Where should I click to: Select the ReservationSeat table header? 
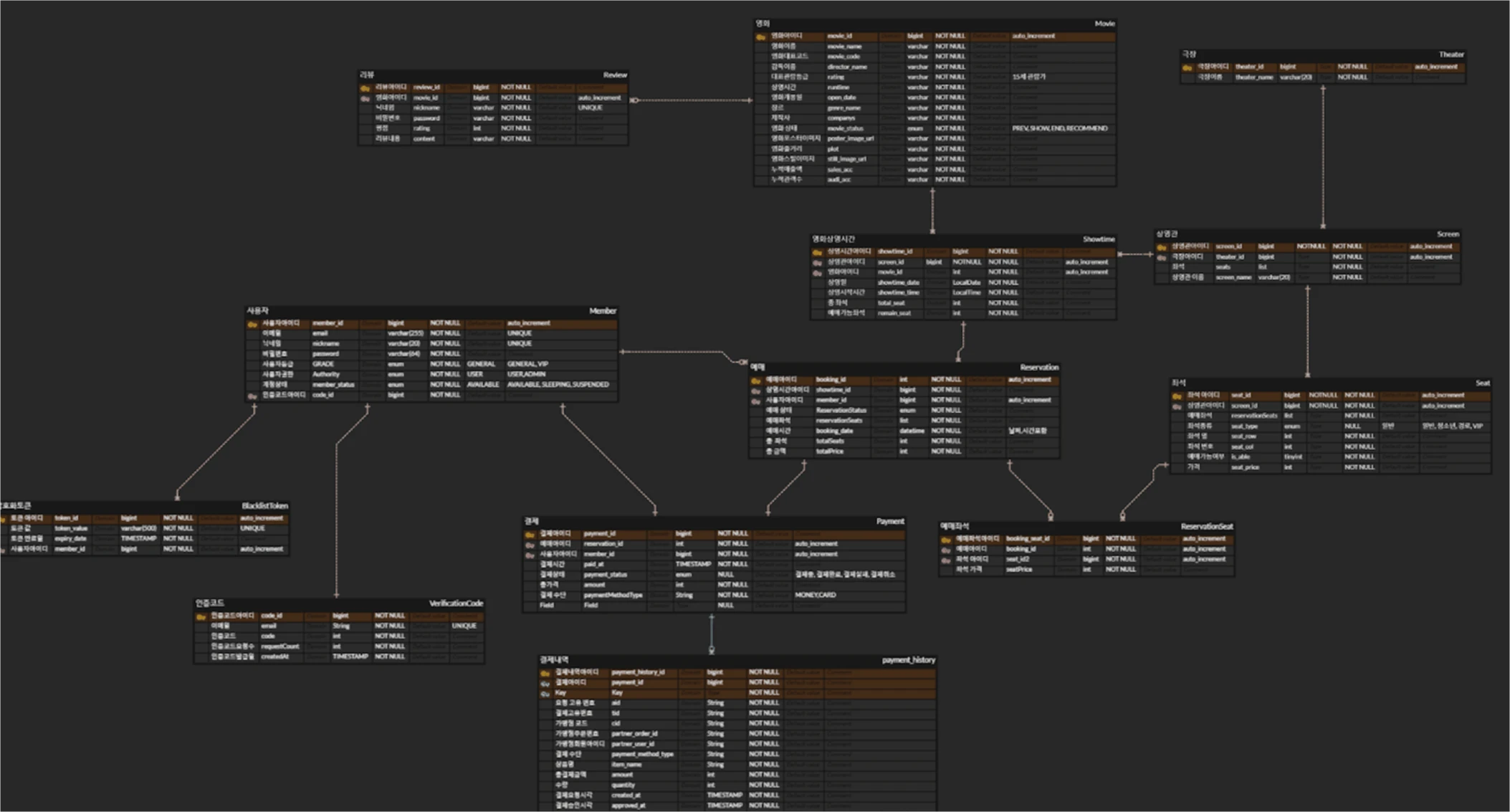click(x=1206, y=526)
